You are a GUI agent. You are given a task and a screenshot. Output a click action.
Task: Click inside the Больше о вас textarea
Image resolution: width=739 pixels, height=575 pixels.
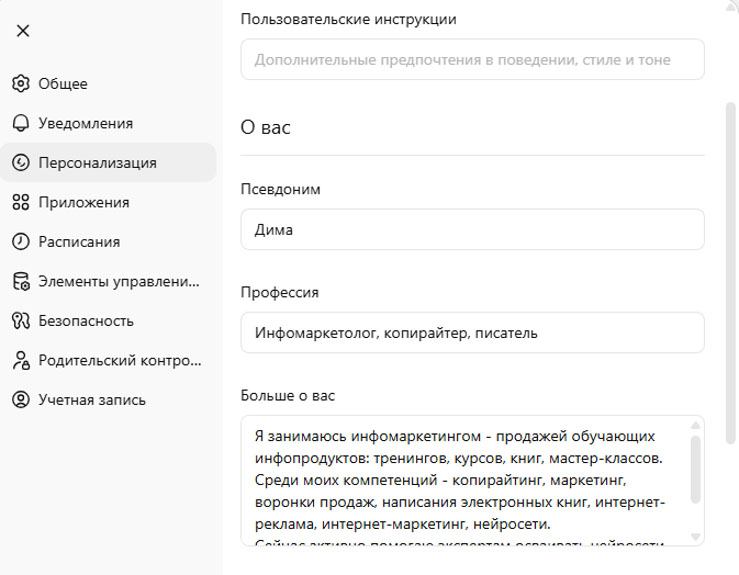(460, 480)
